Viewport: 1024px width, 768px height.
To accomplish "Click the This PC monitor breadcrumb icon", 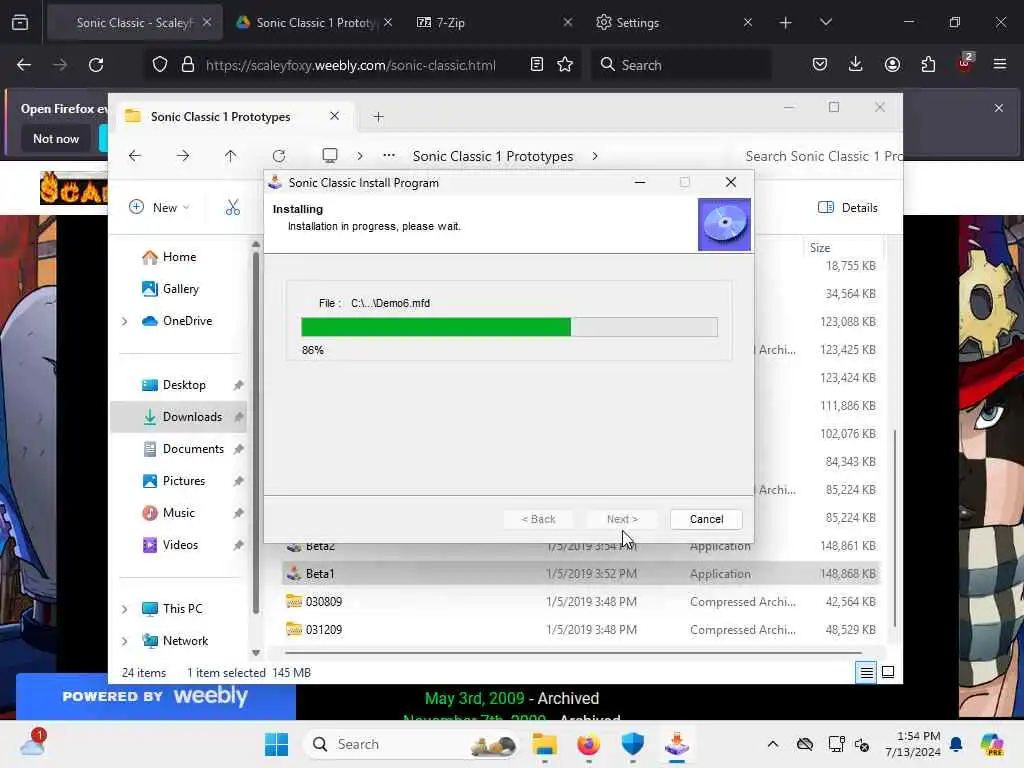I will [x=330, y=155].
